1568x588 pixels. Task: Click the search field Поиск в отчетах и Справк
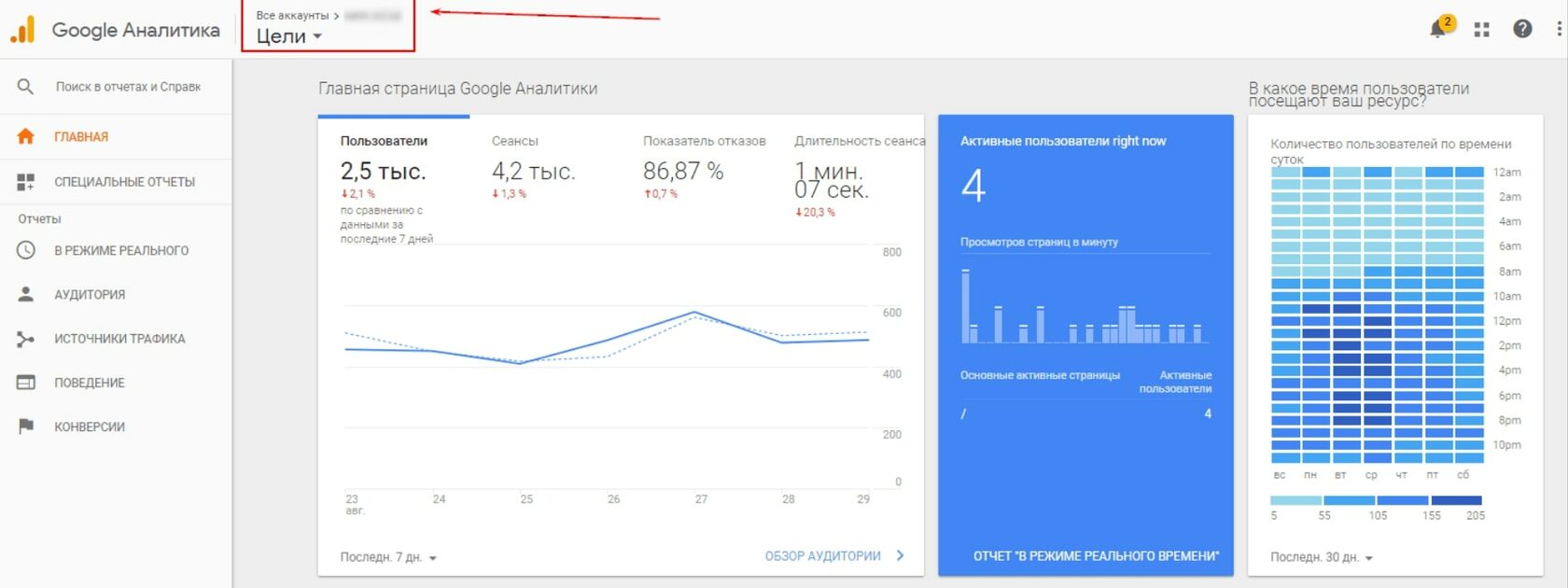[128, 87]
